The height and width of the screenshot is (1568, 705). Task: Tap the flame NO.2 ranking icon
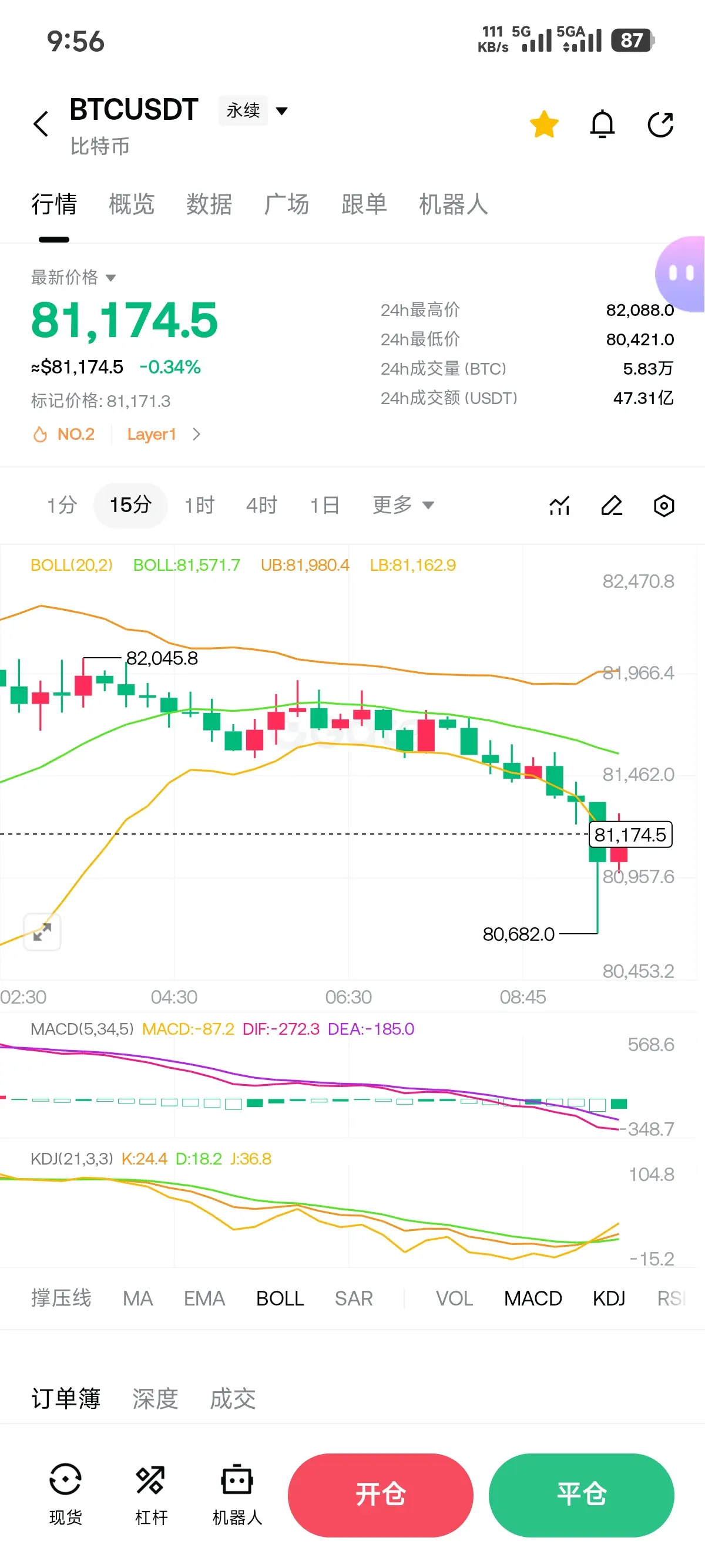point(40,435)
